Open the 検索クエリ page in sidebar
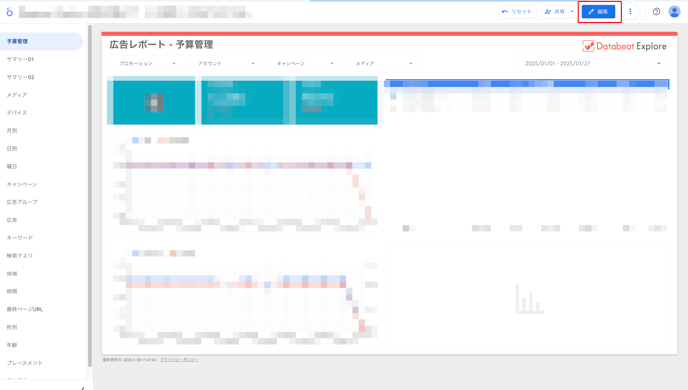688x390 pixels. [x=19, y=256]
